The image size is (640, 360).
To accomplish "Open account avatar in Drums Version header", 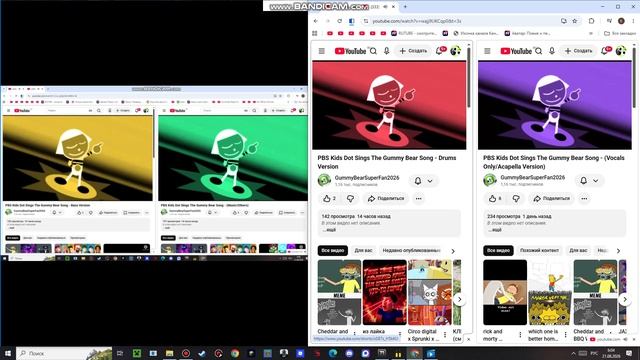I will coord(455,51).
